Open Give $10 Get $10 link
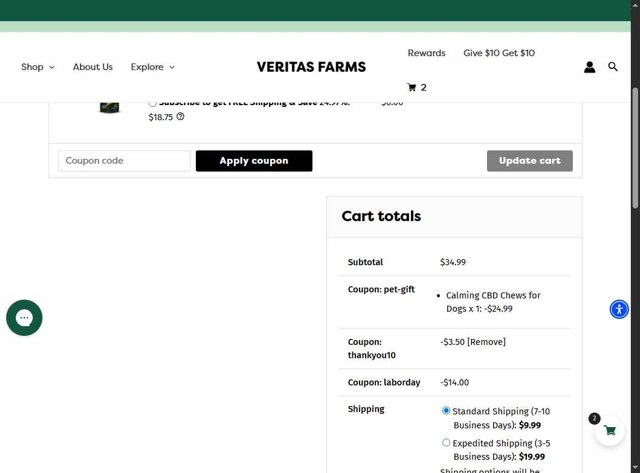Screen dimensions: 640x473 click(499, 53)
